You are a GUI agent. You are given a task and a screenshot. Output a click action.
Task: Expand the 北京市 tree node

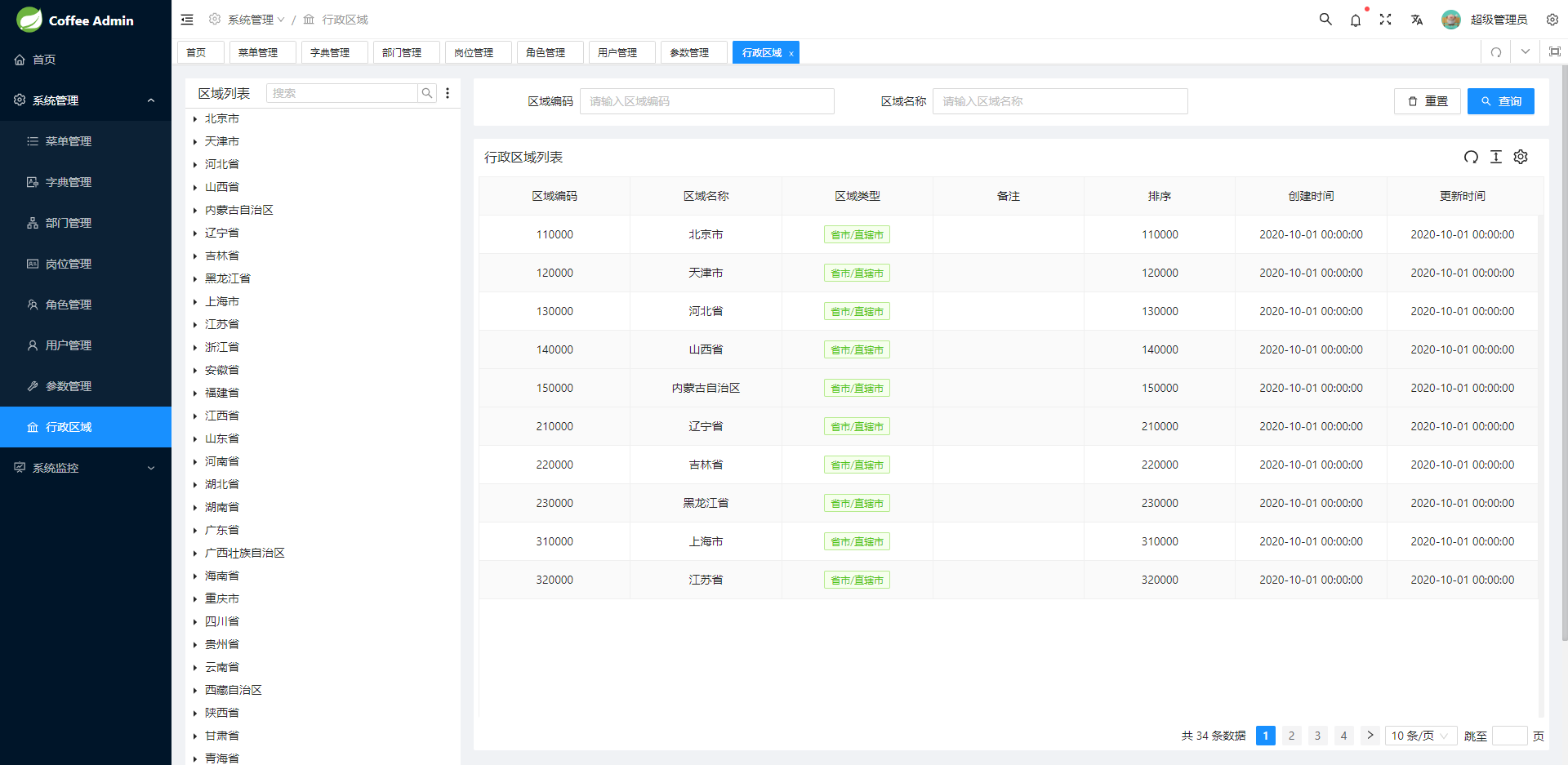click(x=195, y=119)
